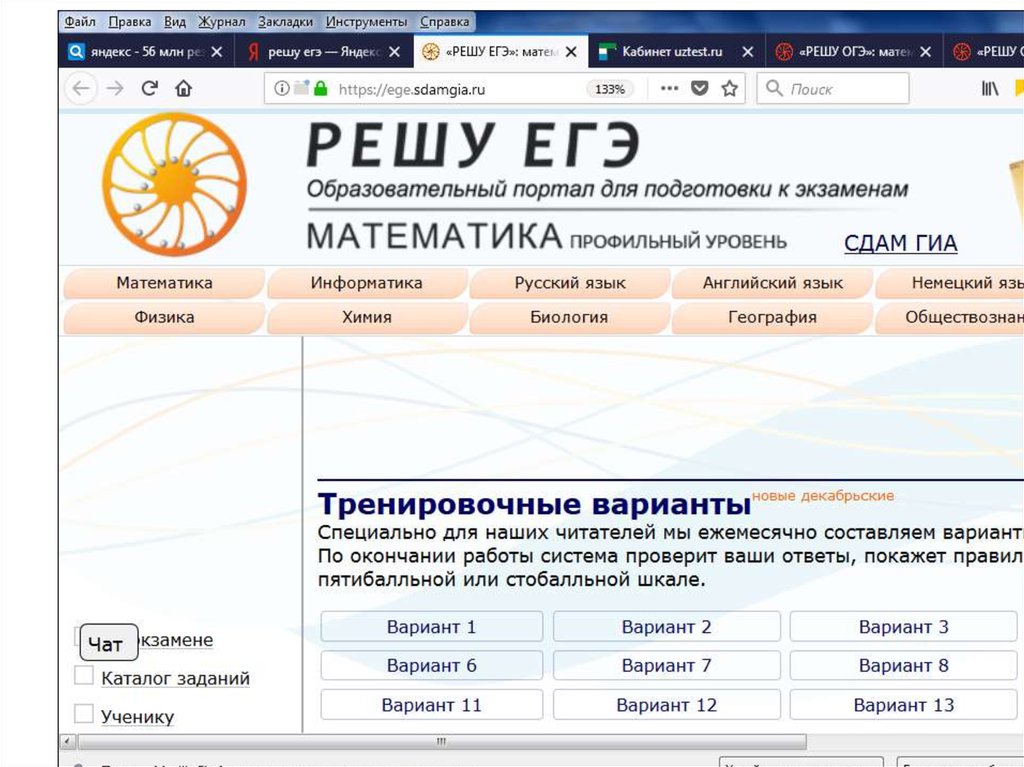This screenshot has width=1024, height=767.
Task: Open the Ученику link
Action: (137, 717)
